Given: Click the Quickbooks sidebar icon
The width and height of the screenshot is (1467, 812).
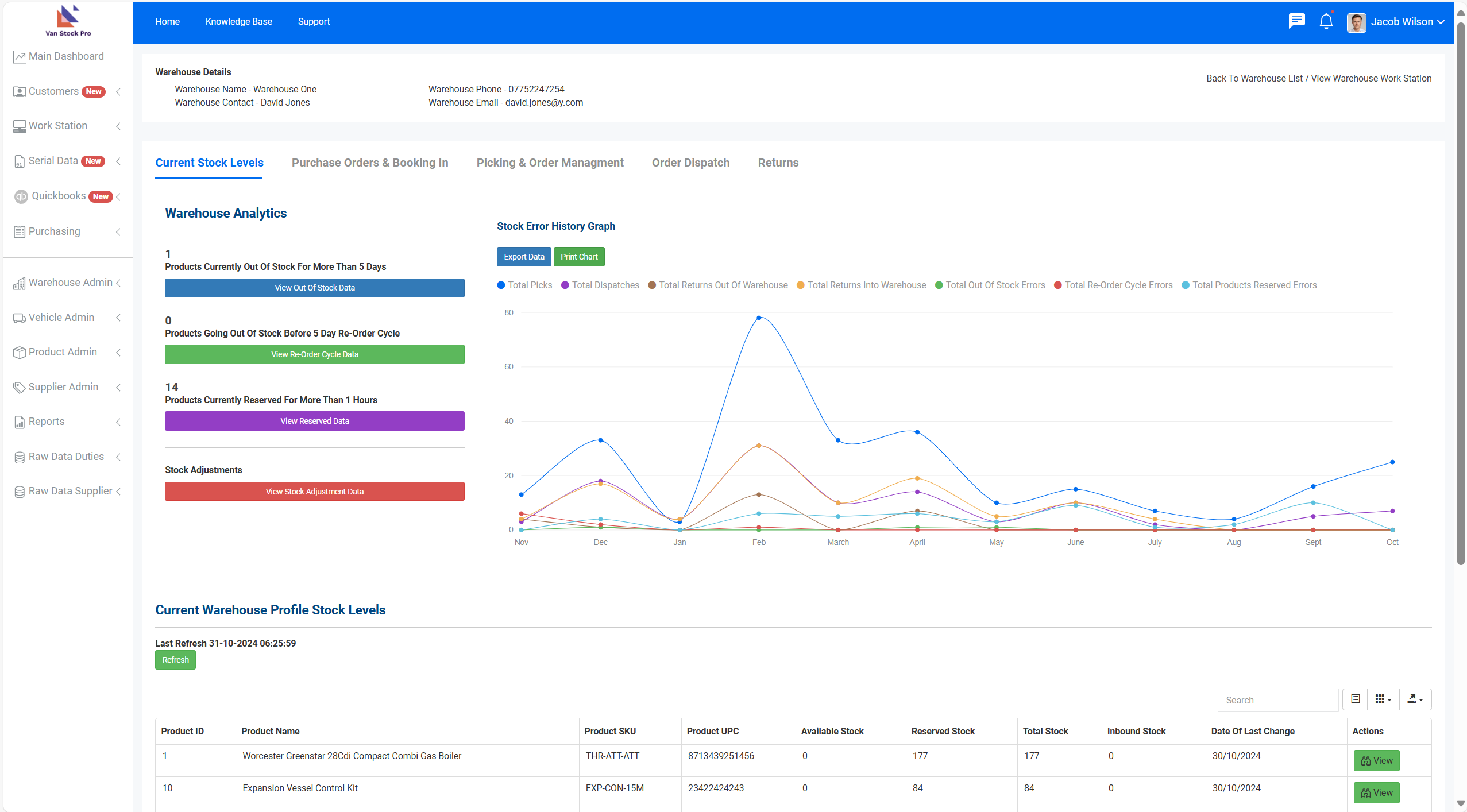Looking at the screenshot, I should (21, 196).
